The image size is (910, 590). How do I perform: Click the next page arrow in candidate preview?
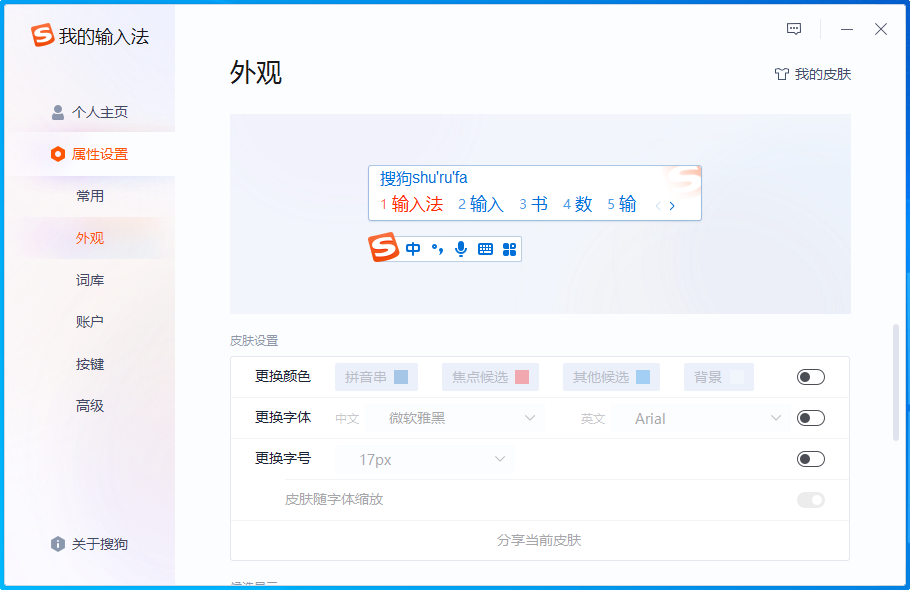[x=672, y=206]
